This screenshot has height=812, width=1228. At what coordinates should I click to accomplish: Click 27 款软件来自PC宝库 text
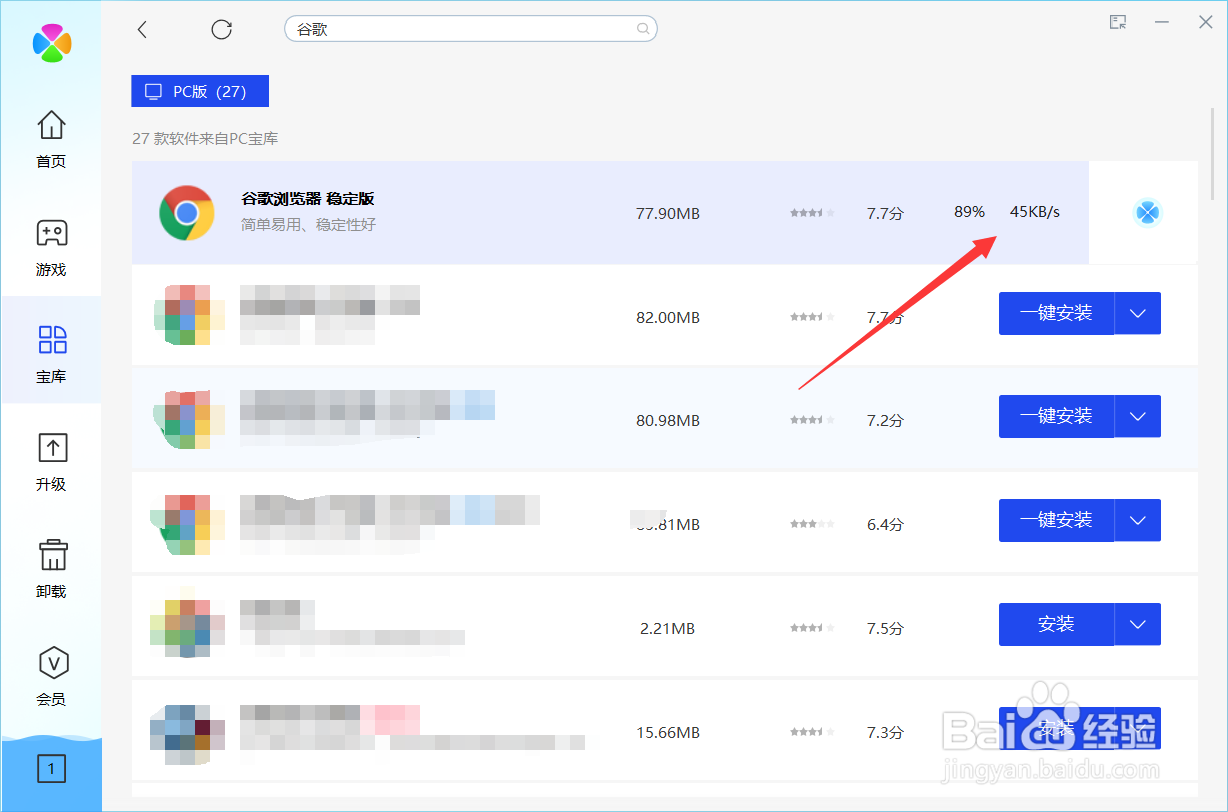tap(205, 139)
